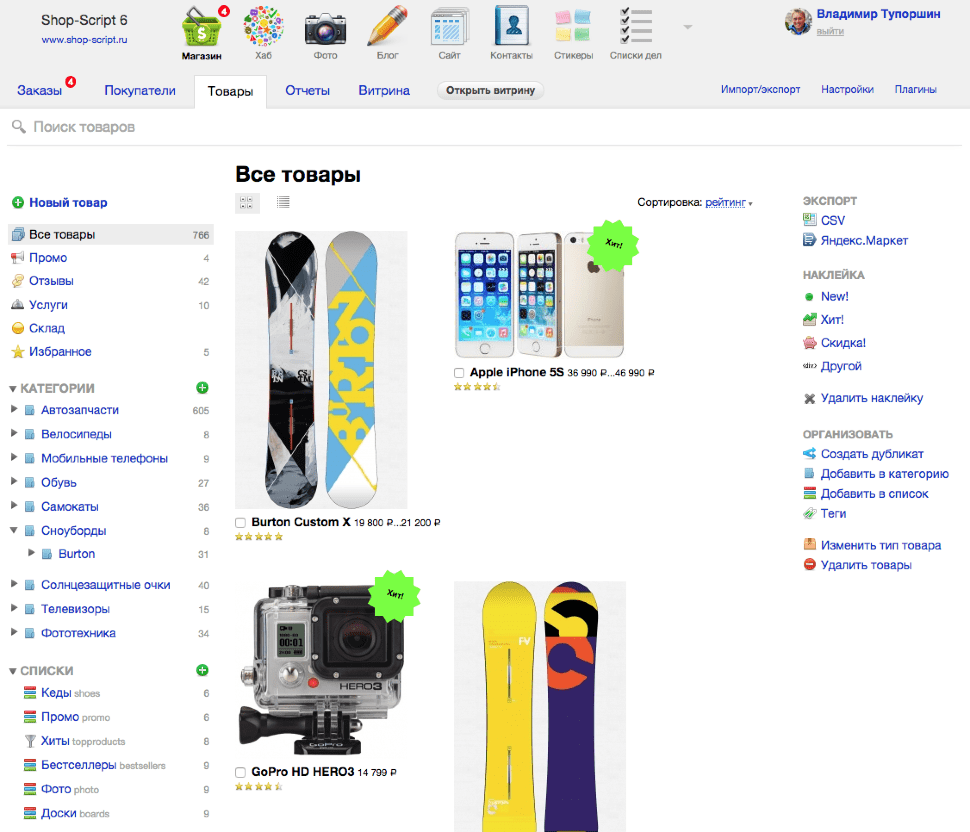This screenshot has width=970, height=832.
Task: Open the Блог pencil app icon
Action: pos(388,27)
